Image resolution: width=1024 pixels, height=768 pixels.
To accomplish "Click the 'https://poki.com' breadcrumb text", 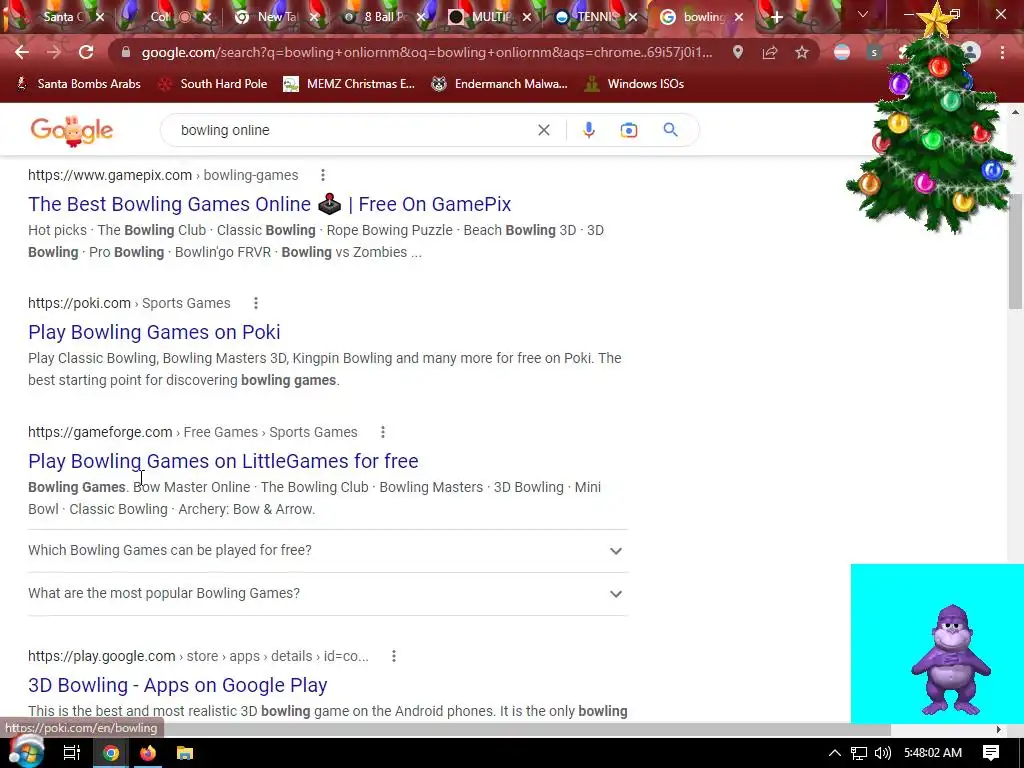I will tap(79, 303).
